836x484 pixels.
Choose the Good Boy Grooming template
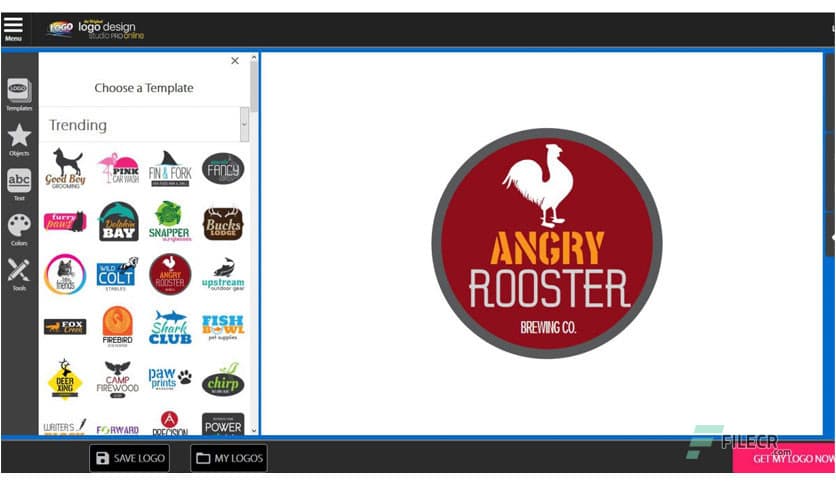(65, 168)
